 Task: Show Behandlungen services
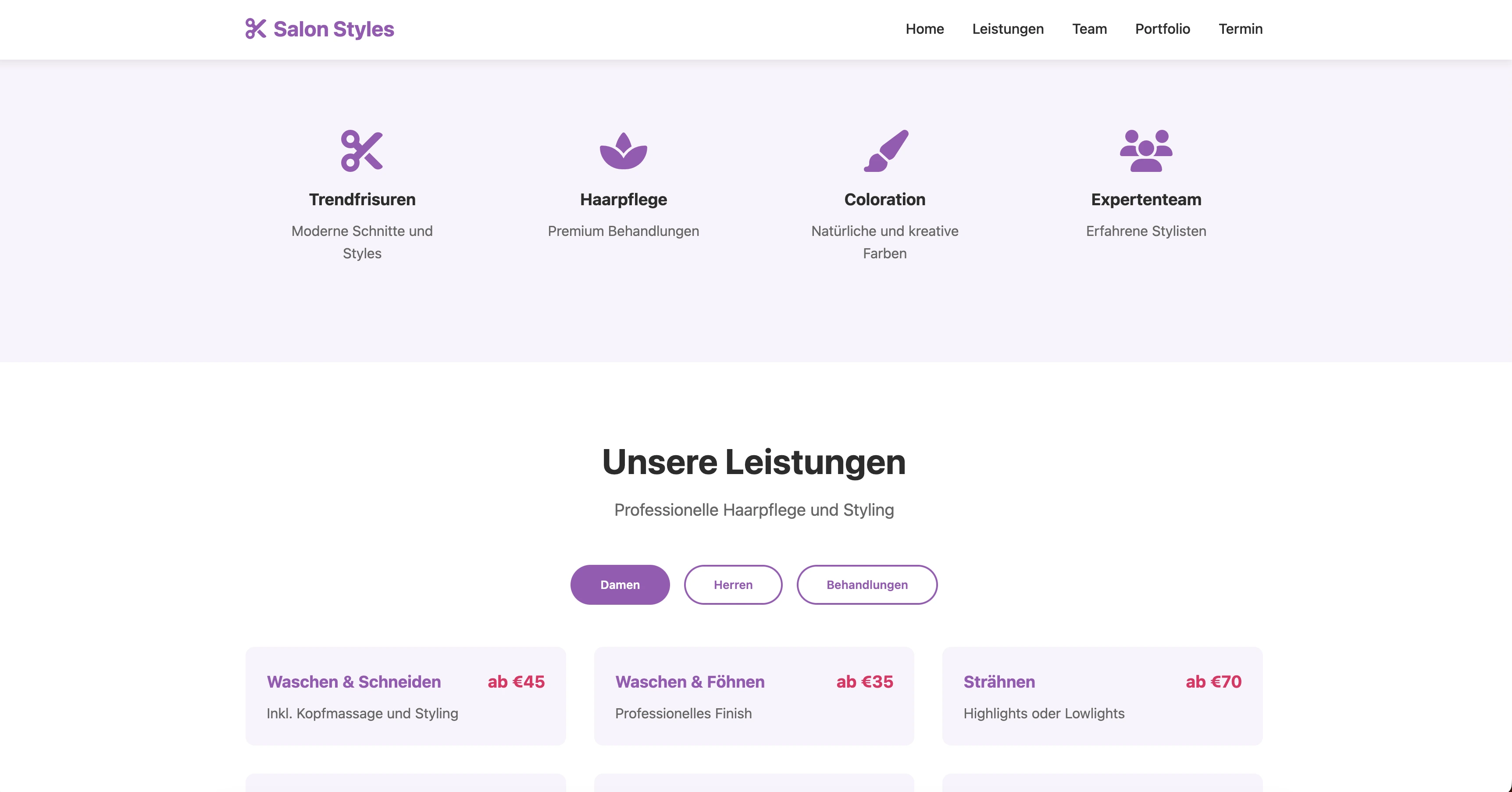(867, 584)
